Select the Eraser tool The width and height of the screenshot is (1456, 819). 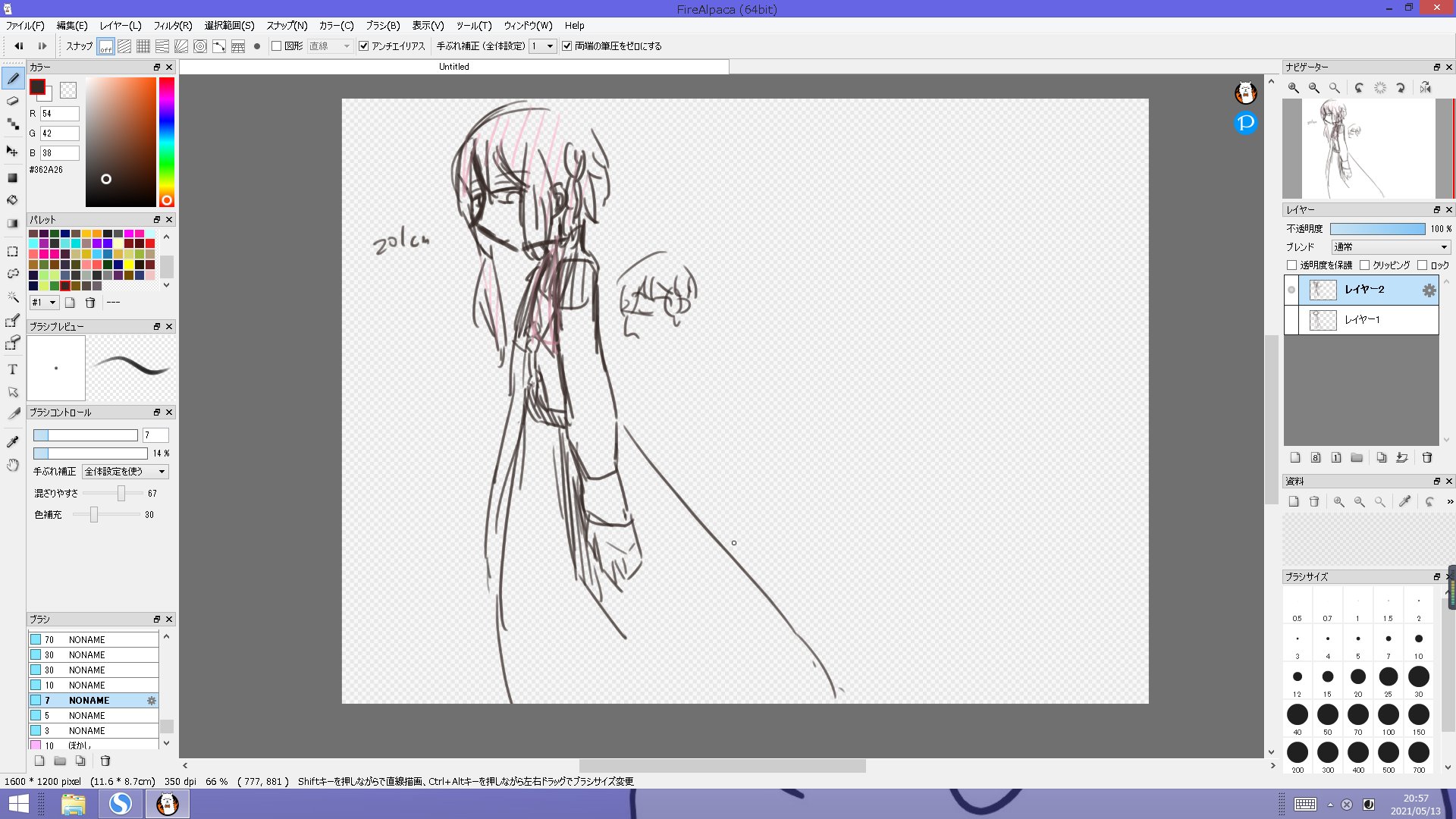click(13, 101)
